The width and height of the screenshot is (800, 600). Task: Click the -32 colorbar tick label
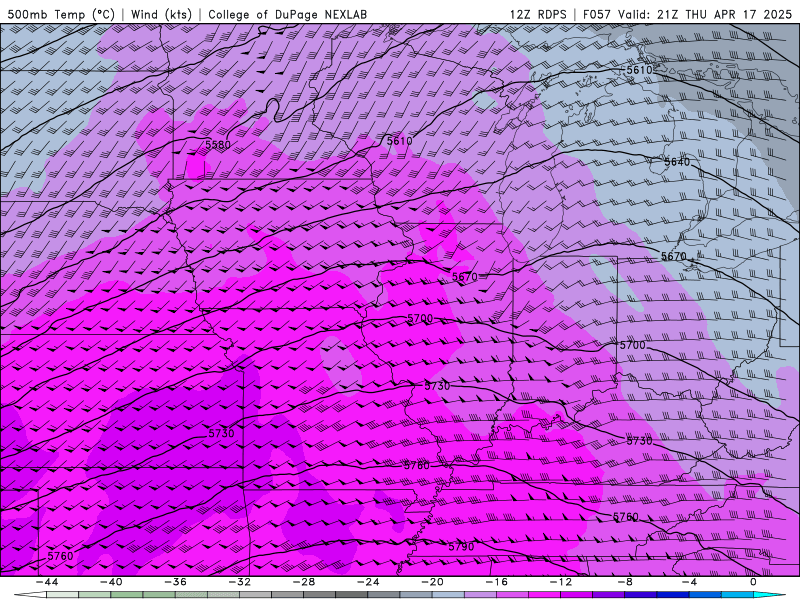[240, 582]
